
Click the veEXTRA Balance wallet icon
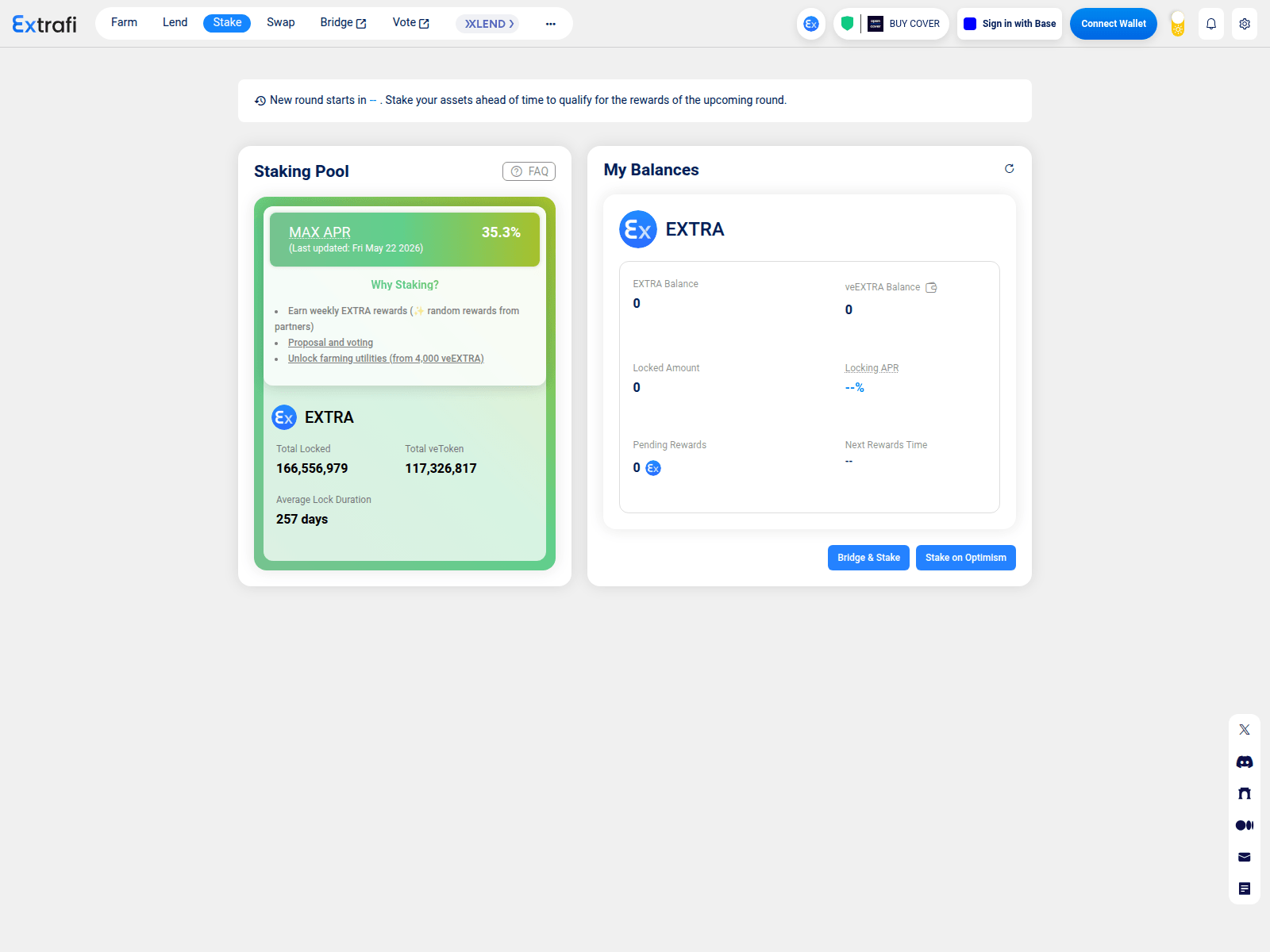932,287
